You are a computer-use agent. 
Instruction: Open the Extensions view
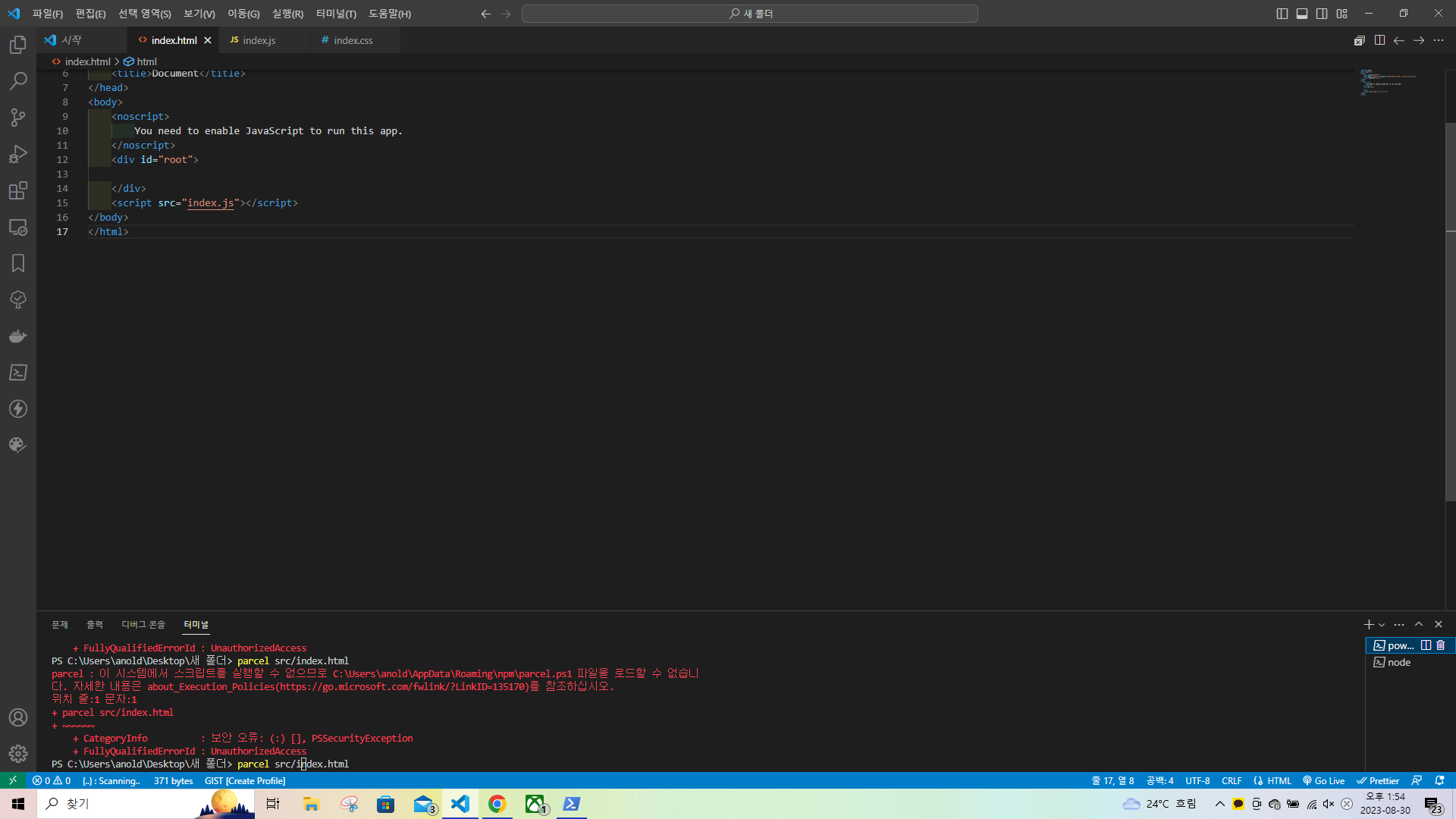point(18,190)
